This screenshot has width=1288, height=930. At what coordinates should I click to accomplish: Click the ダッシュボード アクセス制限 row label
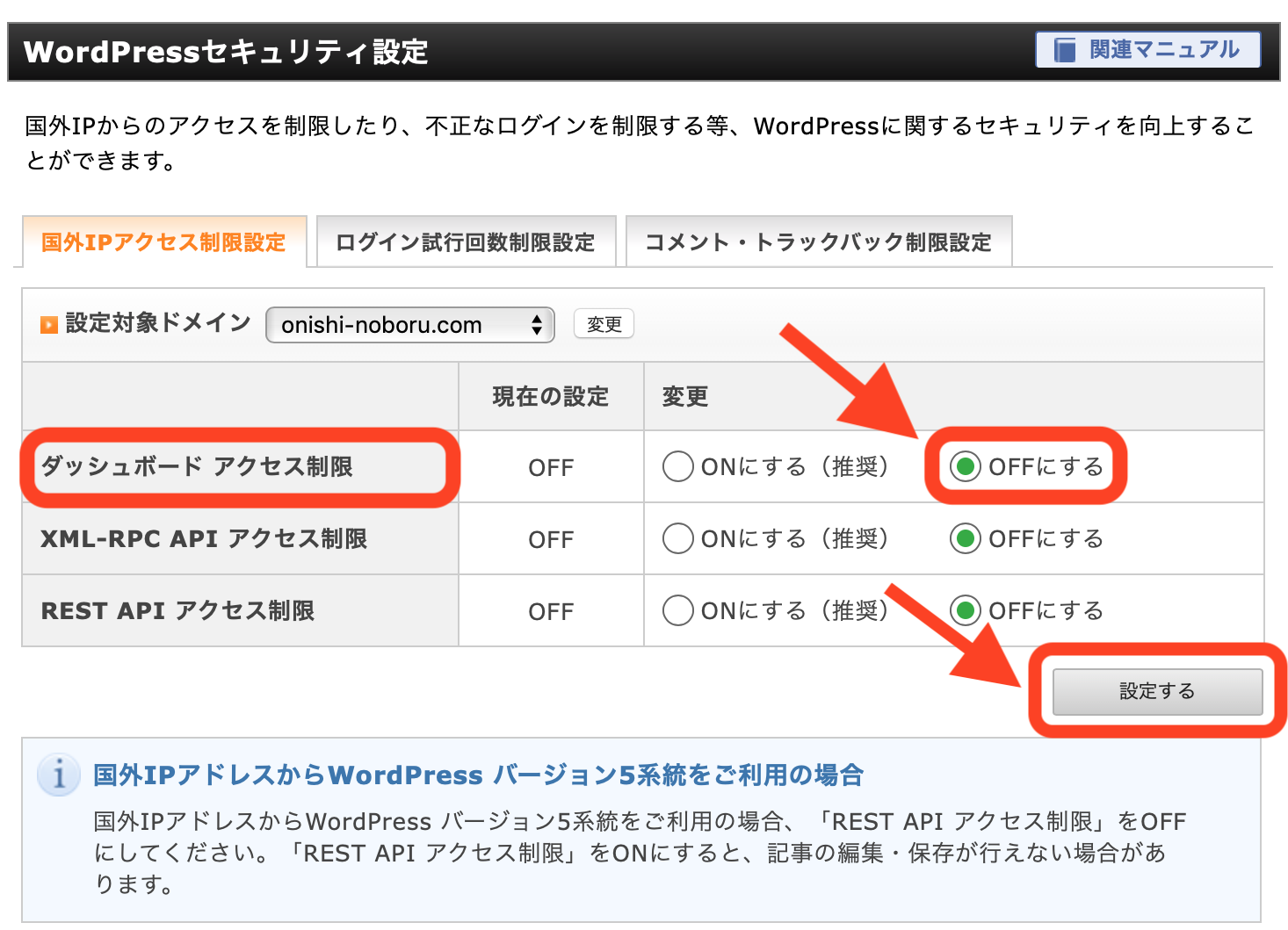[x=197, y=466]
